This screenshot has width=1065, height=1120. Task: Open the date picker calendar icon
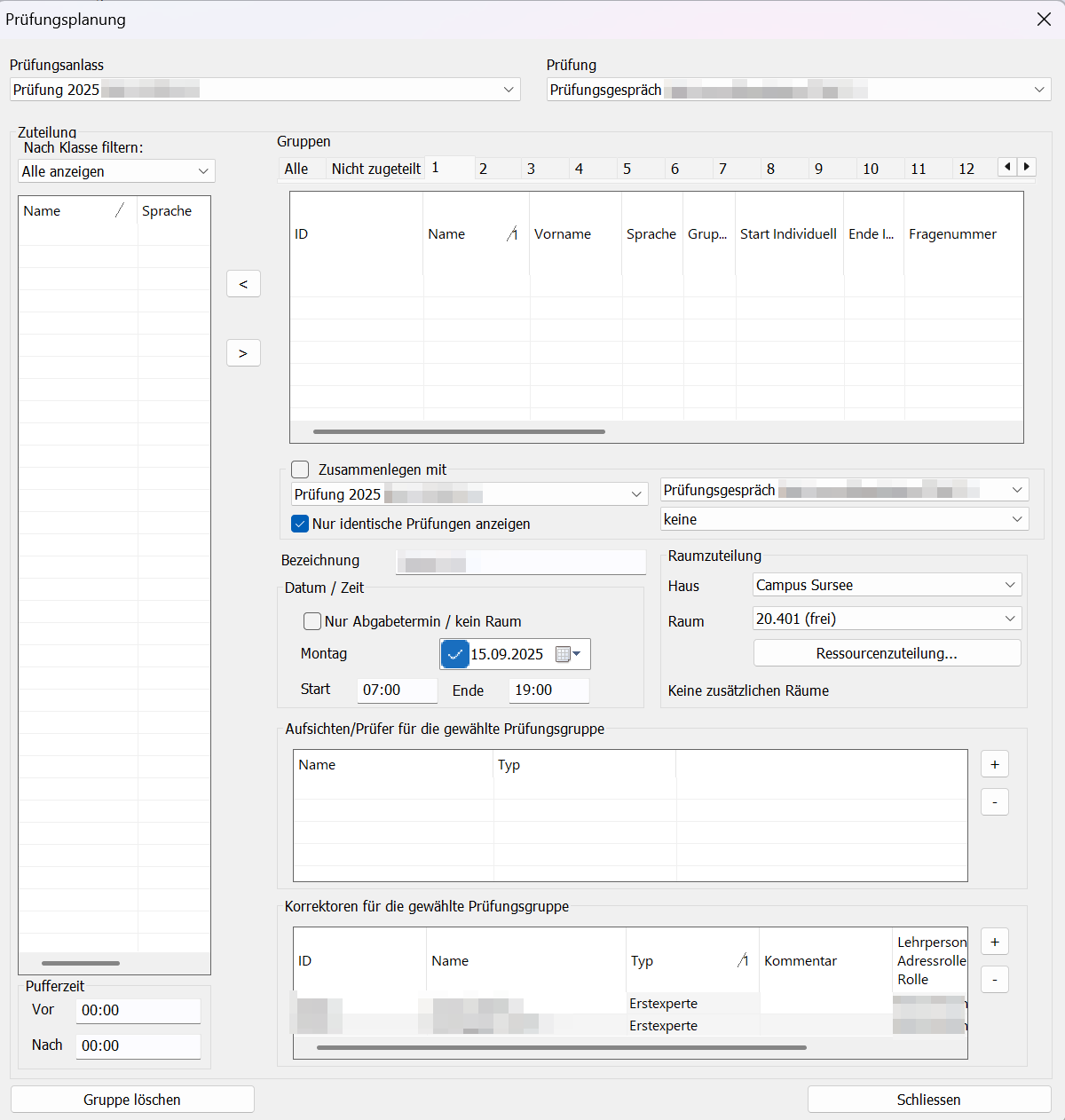564,654
